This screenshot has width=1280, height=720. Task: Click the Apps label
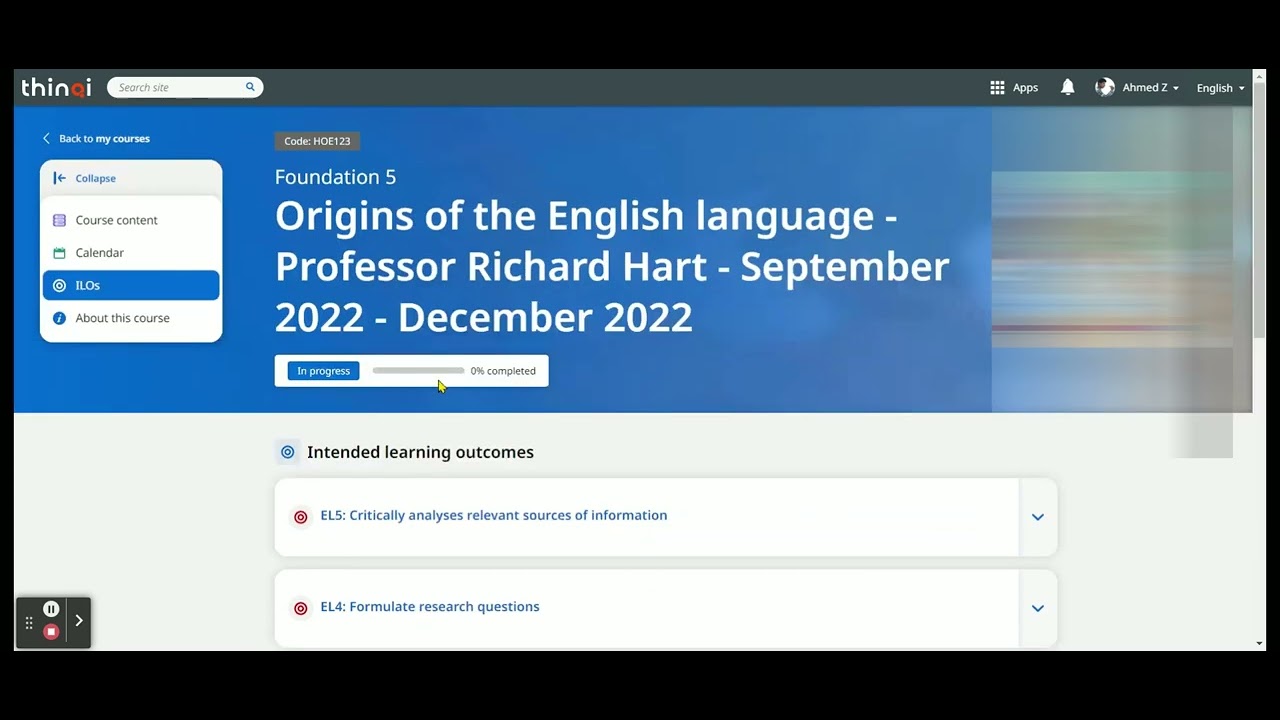click(x=1025, y=88)
